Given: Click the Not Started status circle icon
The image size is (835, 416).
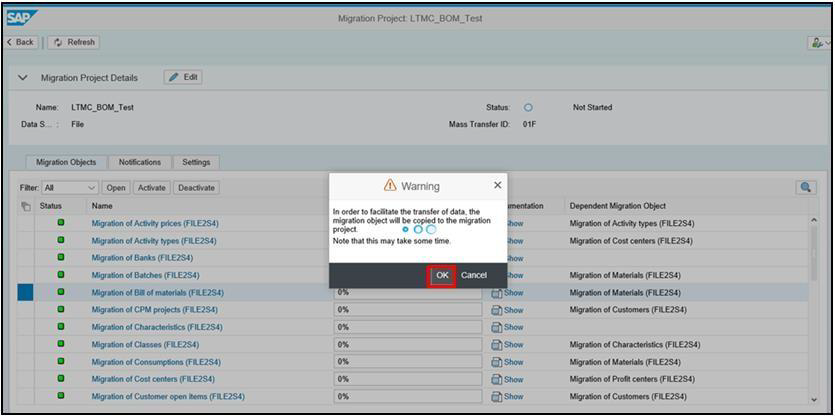Looking at the screenshot, I should click(528, 108).
